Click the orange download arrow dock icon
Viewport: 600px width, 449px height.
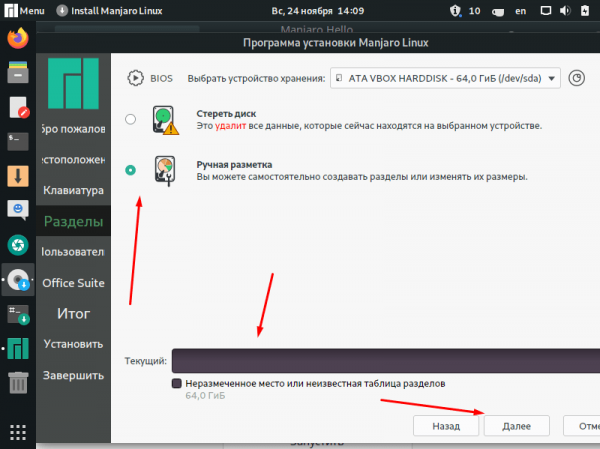coord(18,176)
